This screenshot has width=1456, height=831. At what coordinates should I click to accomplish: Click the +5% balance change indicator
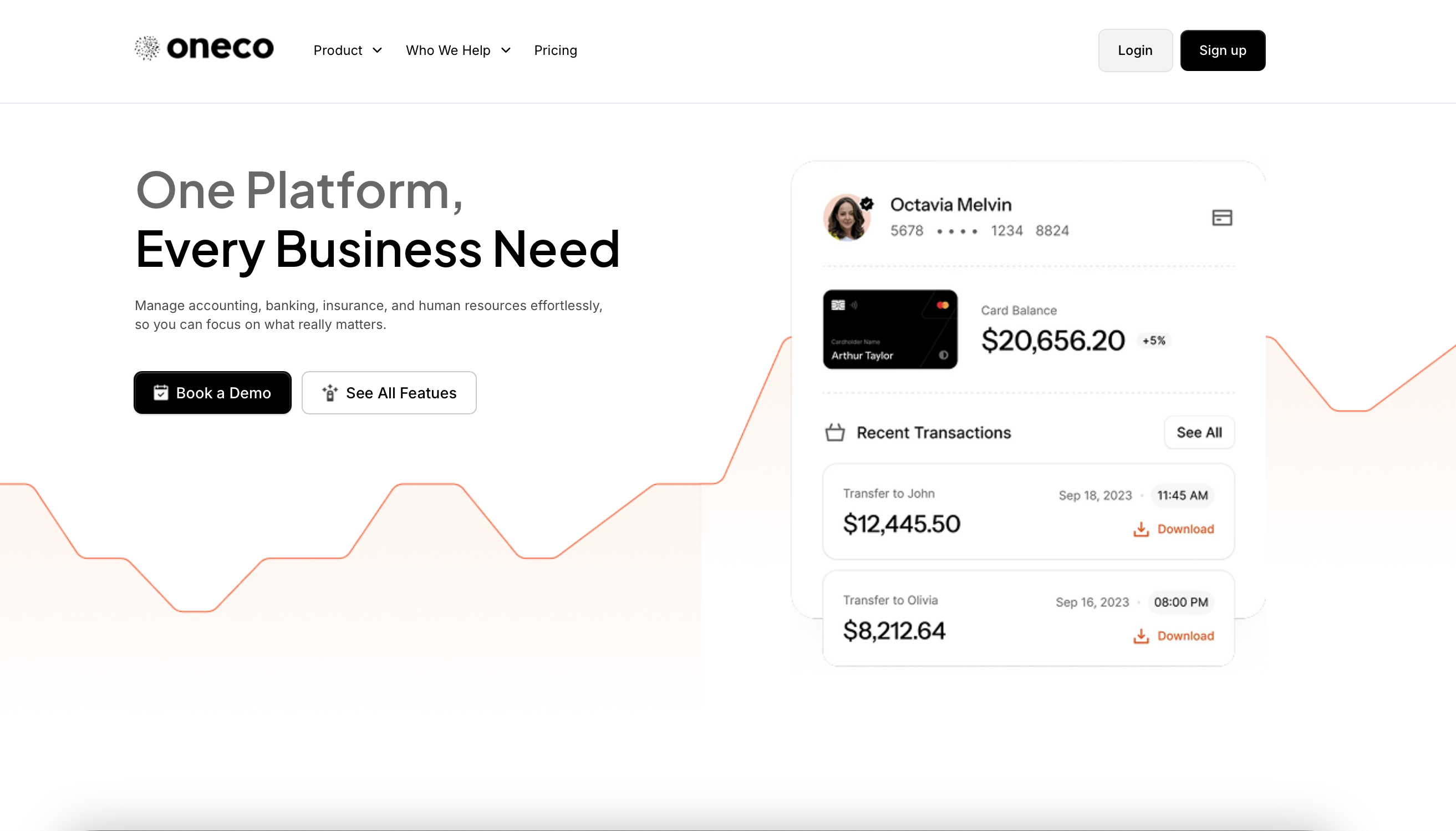(x=1154, y=340)
